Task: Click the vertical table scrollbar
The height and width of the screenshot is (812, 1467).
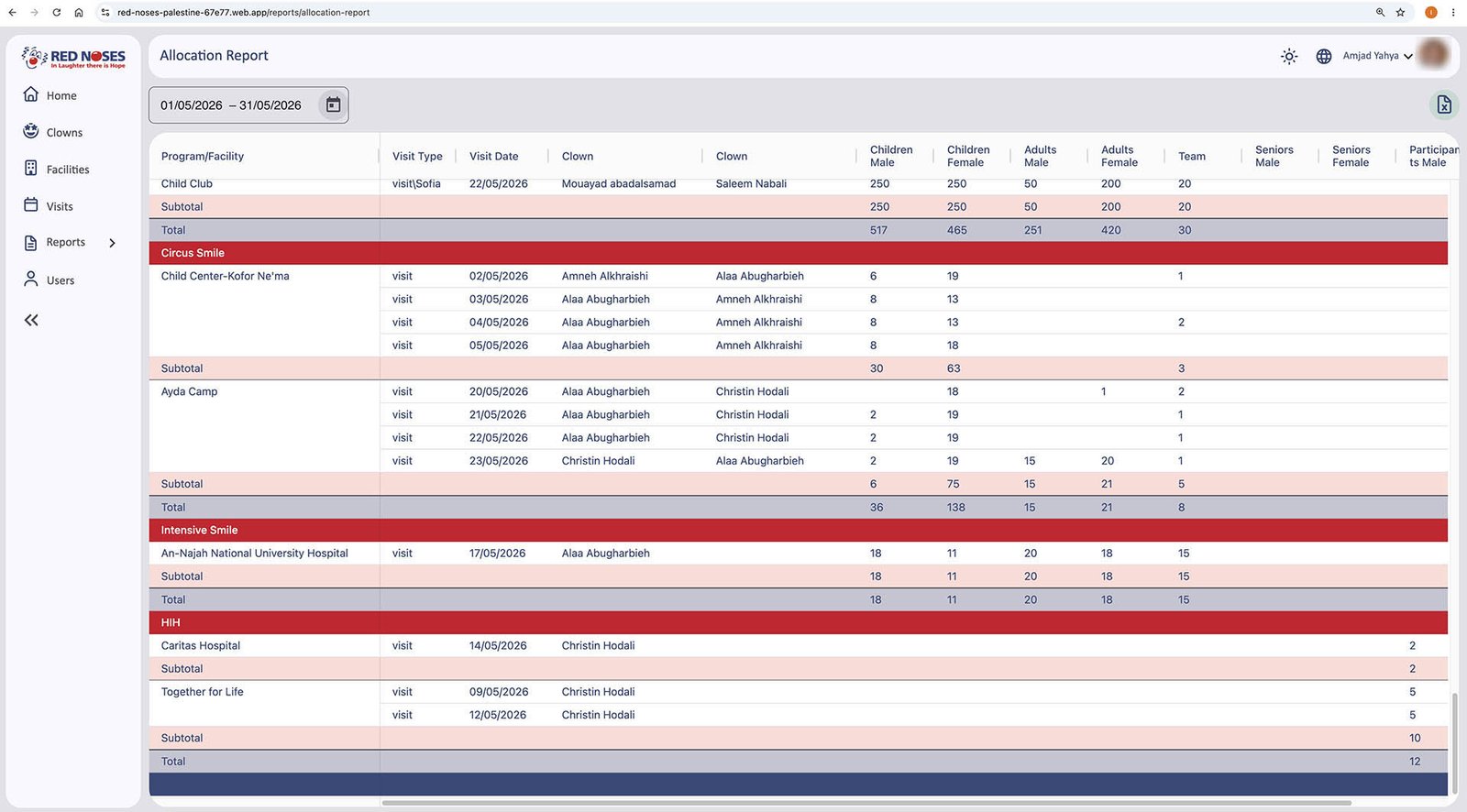Action: 1454,743
